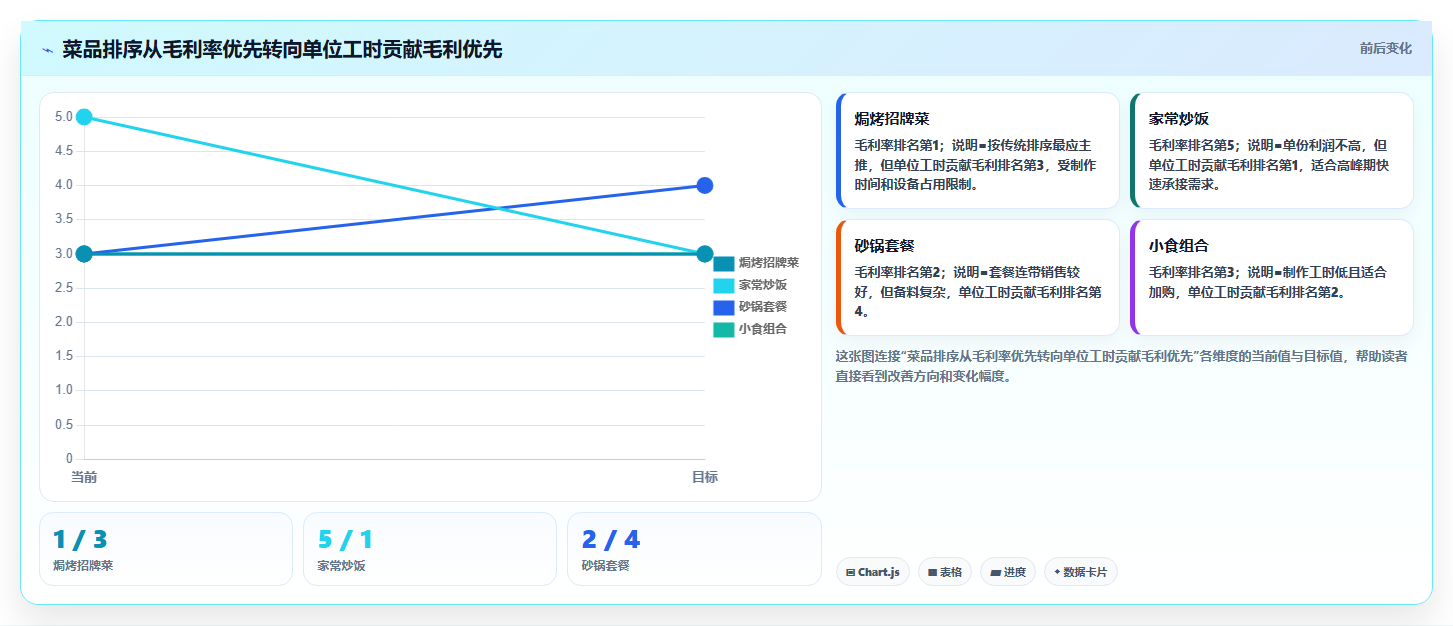Click the 4.5 y-axis tick label
1453x626 pixels.
[64, 151]
